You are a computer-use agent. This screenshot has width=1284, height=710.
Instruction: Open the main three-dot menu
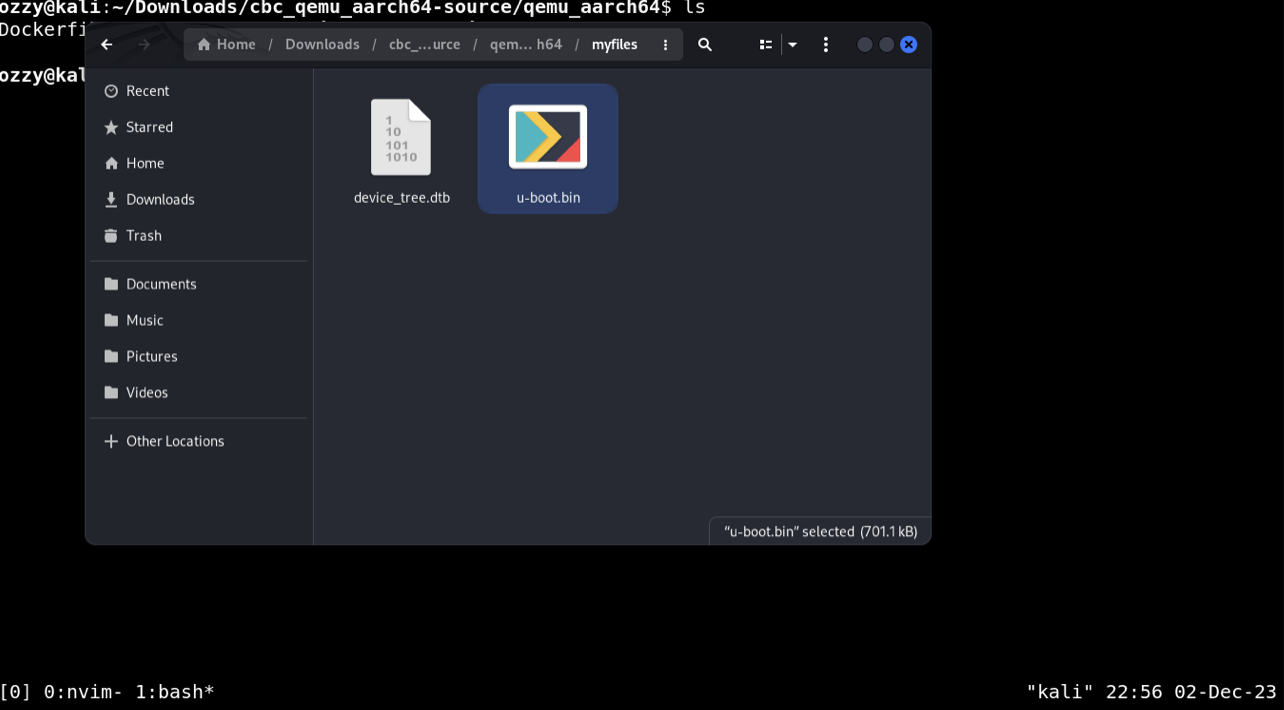tap(826, 45)
